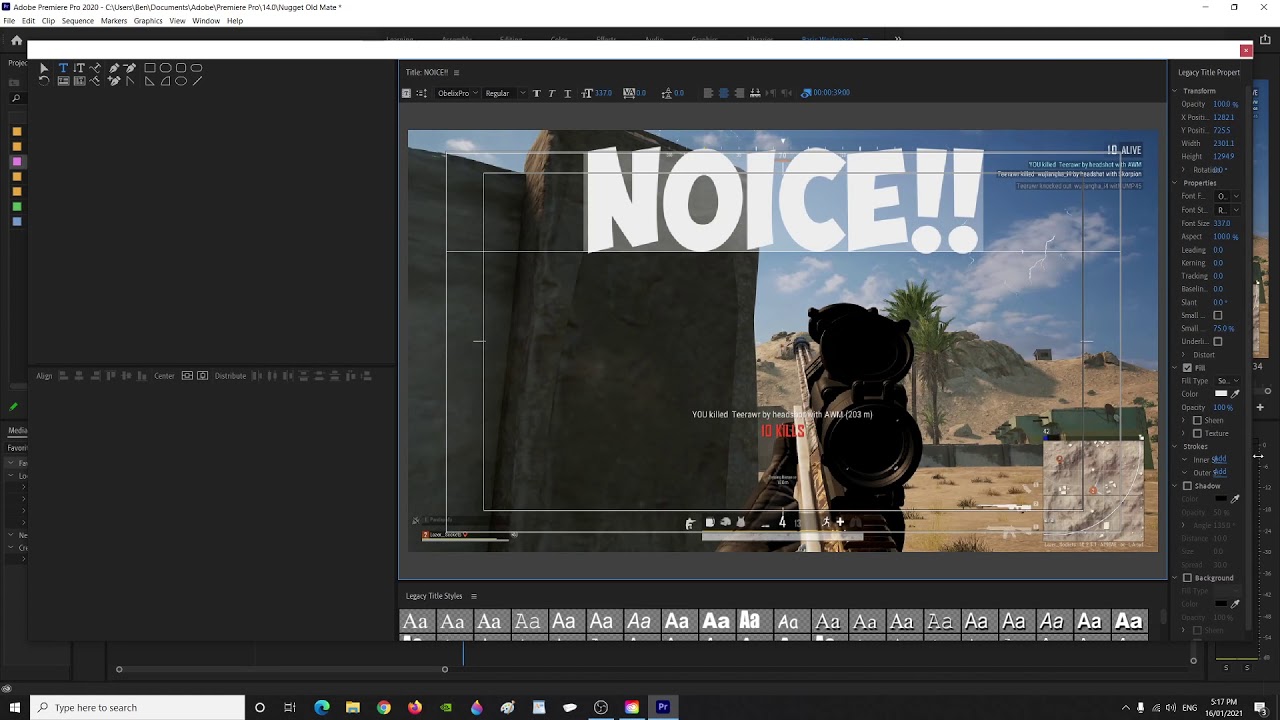This screenshot has width=1280, height=720.
Task: Select the Path Type tool
Action: point(95,68)
